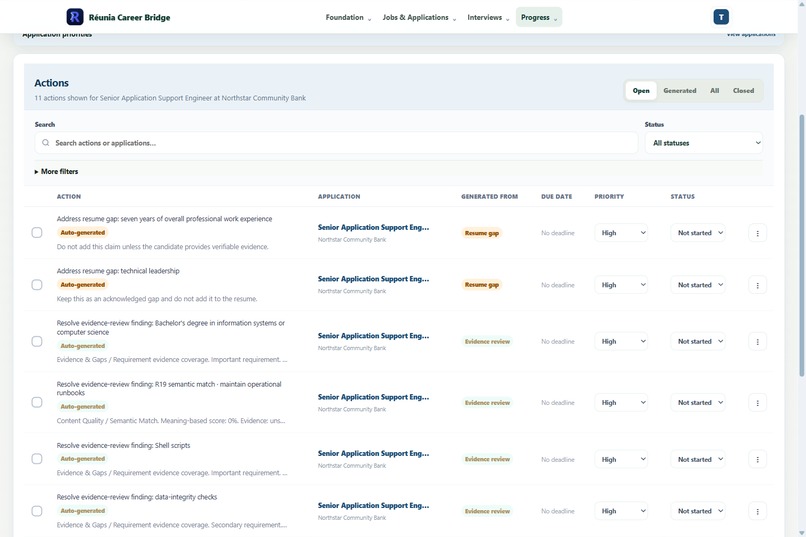Expand the More filters section

[57, 172]
